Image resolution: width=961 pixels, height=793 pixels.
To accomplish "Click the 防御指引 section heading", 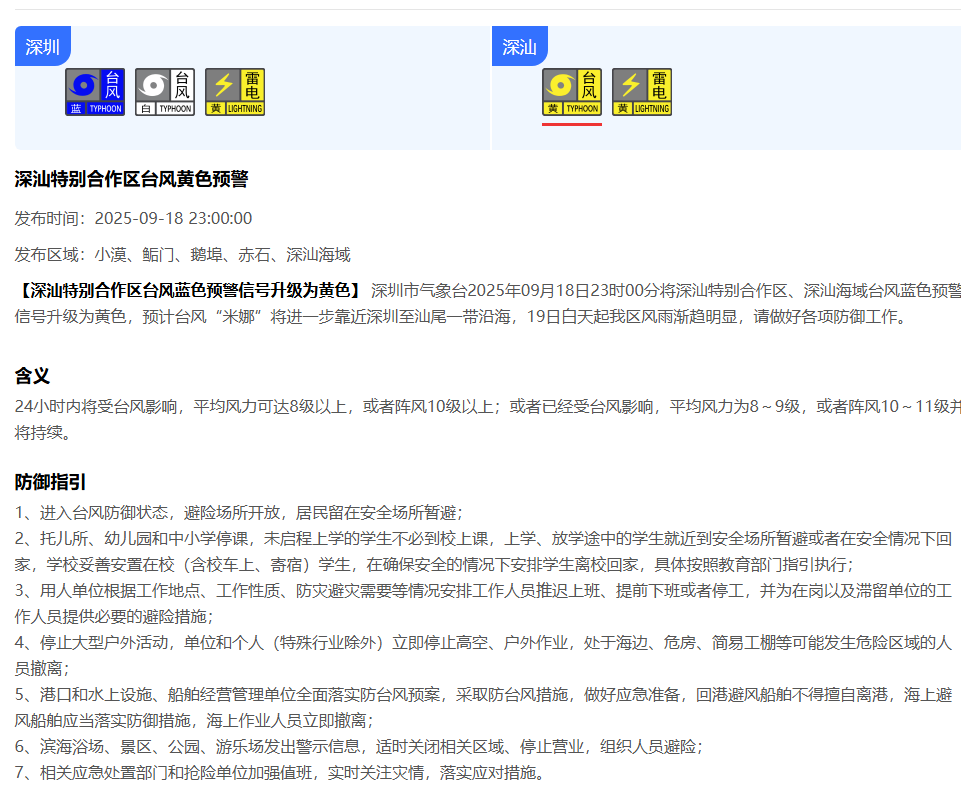I will [50, 482].
